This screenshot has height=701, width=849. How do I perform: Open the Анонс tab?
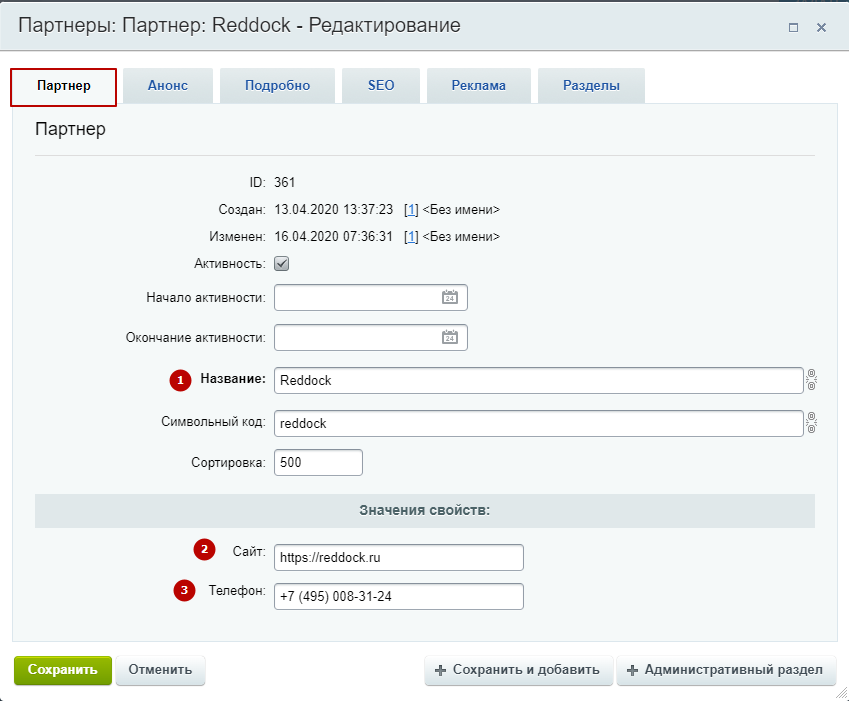tap(168, 86)
